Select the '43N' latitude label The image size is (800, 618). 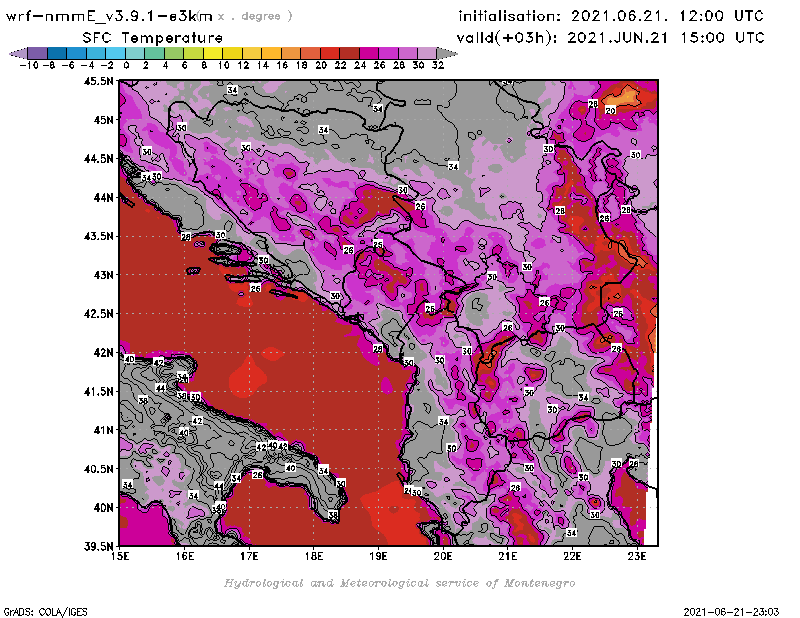(103, 275)
